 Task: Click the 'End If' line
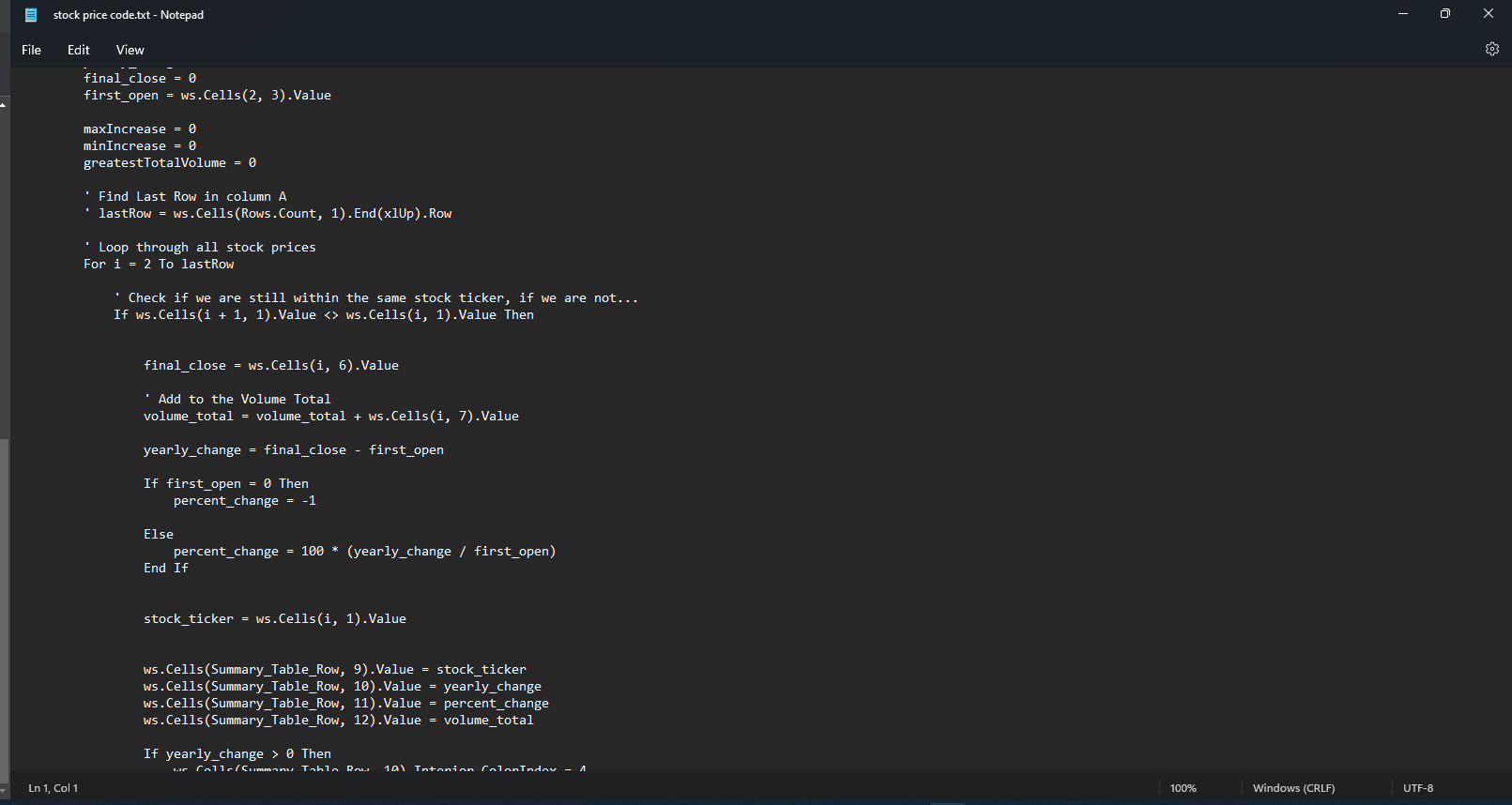[166, 568]
